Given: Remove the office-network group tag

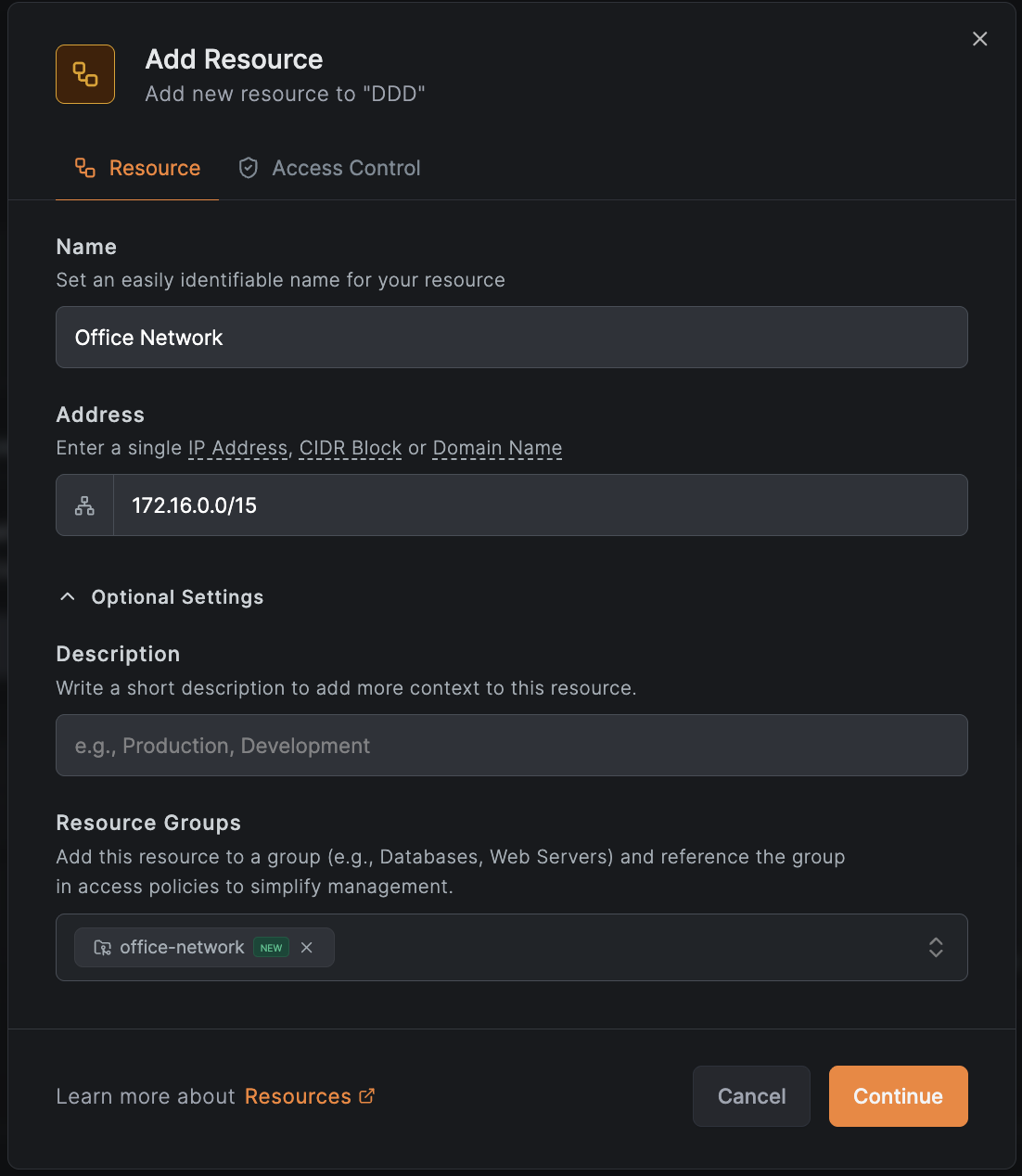Looking at the screenshot, I should tap(307, 948).
